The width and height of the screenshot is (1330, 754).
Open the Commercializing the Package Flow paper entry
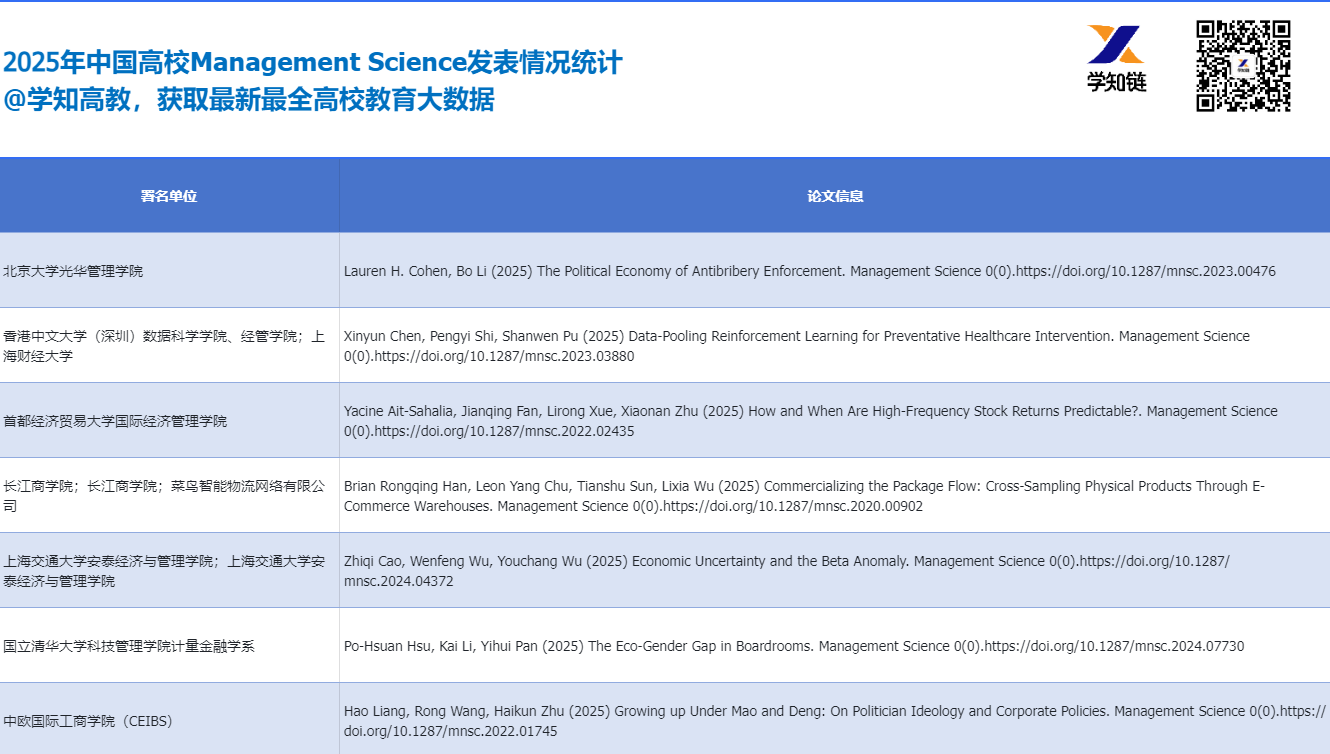tap(804, 496)
